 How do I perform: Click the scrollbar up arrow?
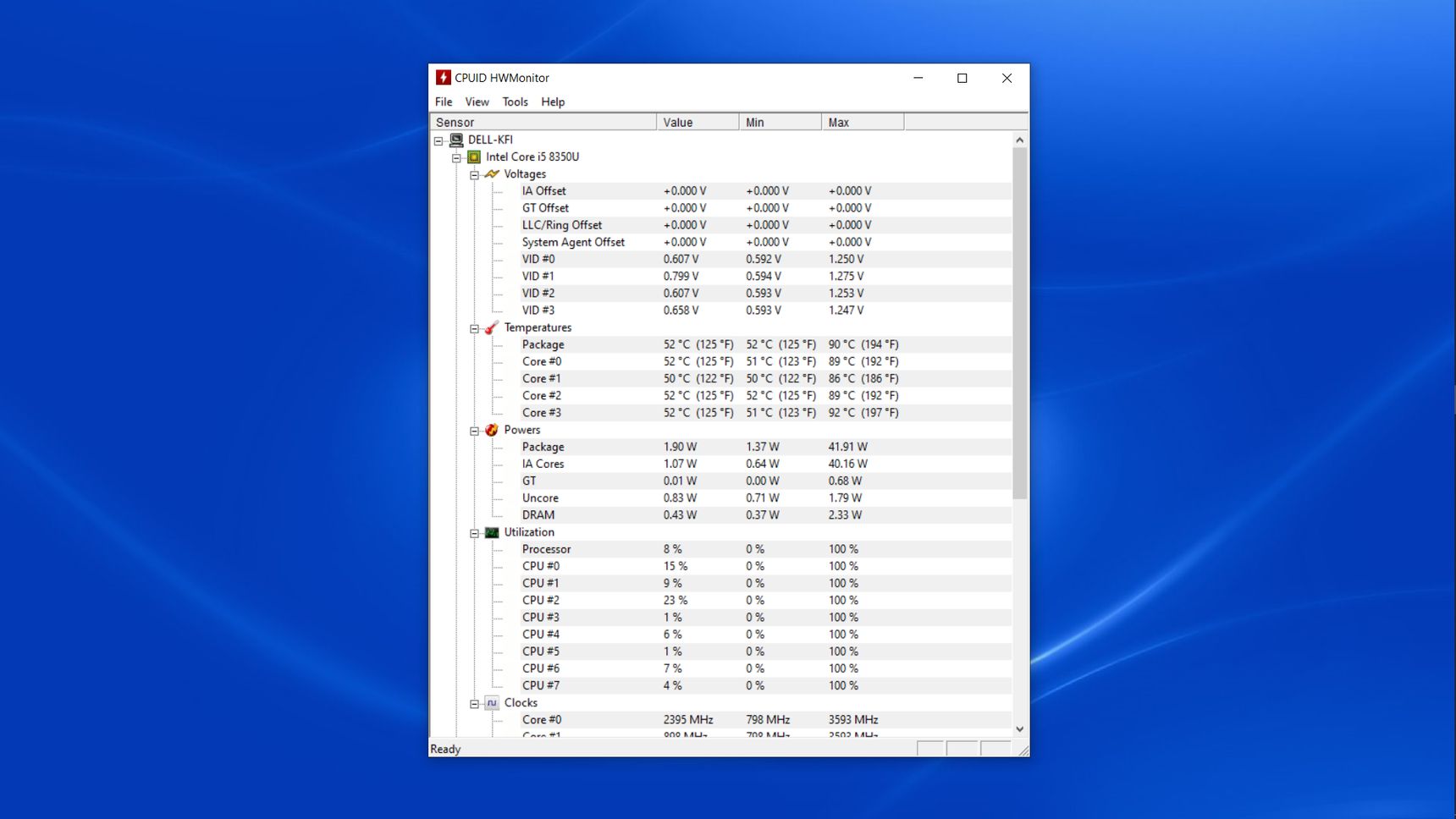pyautogui.click(x=1020, y=140)
